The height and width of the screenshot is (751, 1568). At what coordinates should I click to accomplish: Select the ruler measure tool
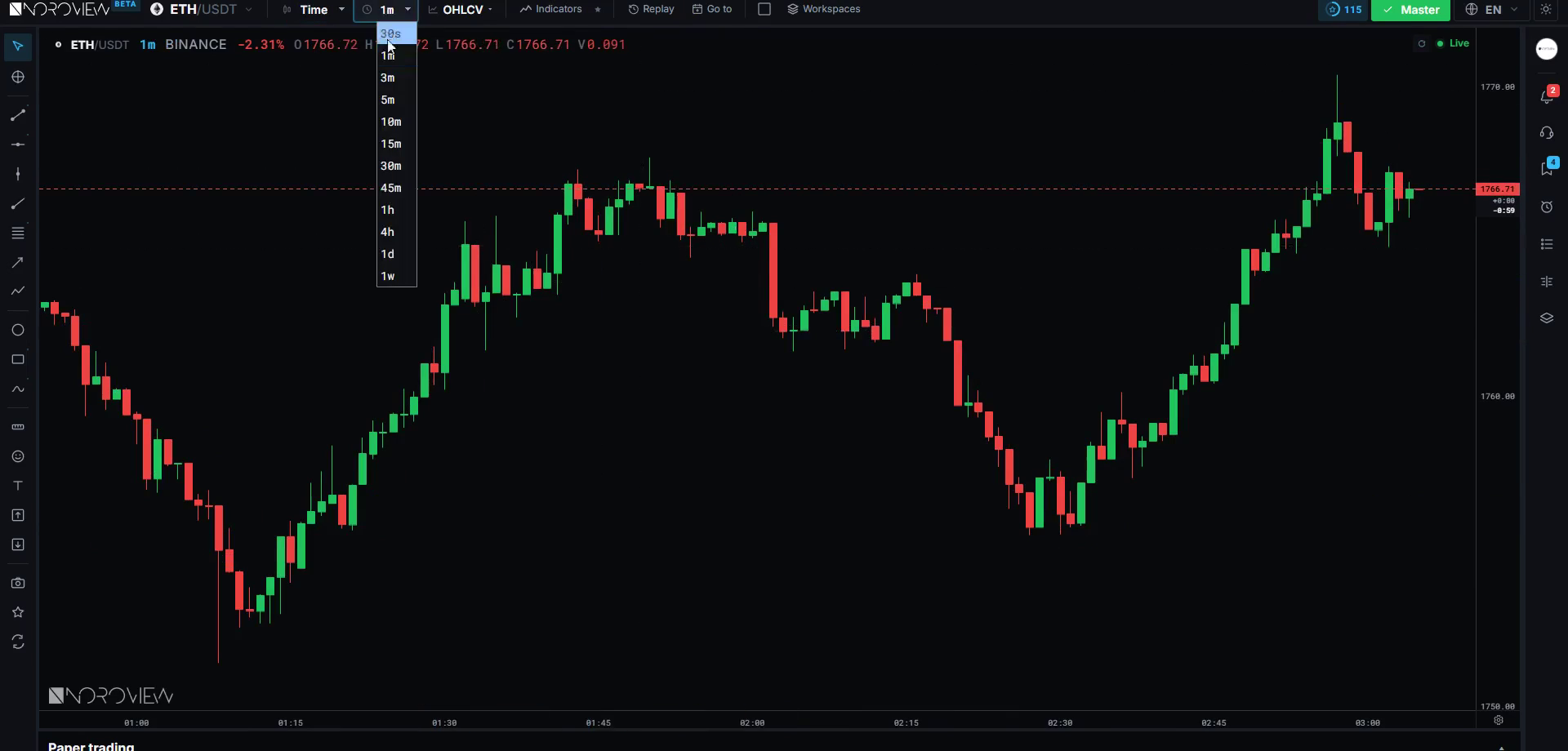pos(18,427)
